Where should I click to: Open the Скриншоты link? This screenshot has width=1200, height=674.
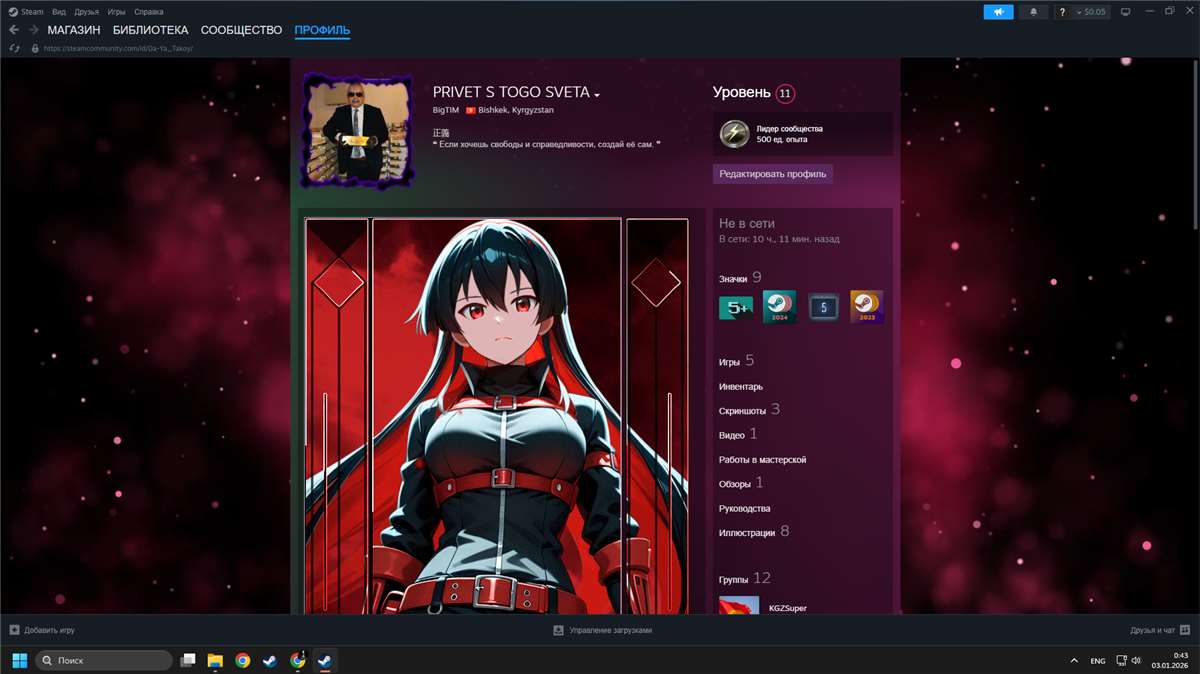tap(742, 411)
